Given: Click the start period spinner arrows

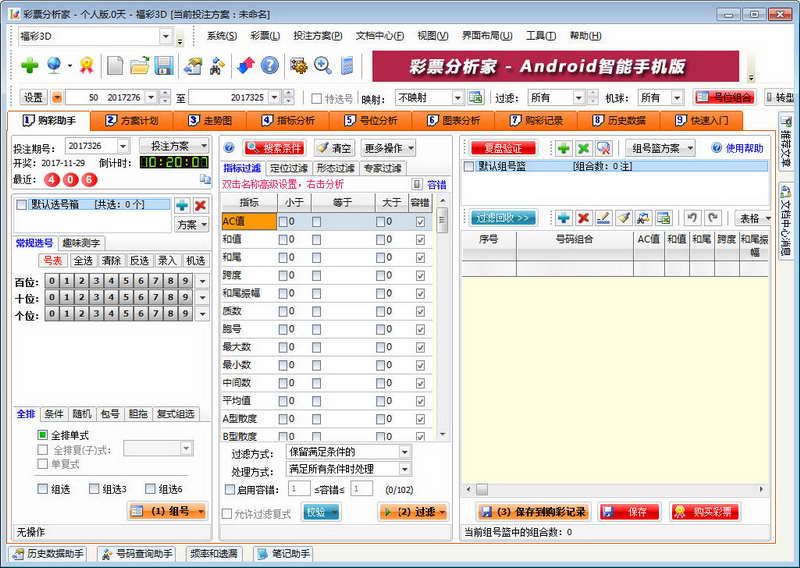Looking at the screenshot, I should [x=165, y=97].
